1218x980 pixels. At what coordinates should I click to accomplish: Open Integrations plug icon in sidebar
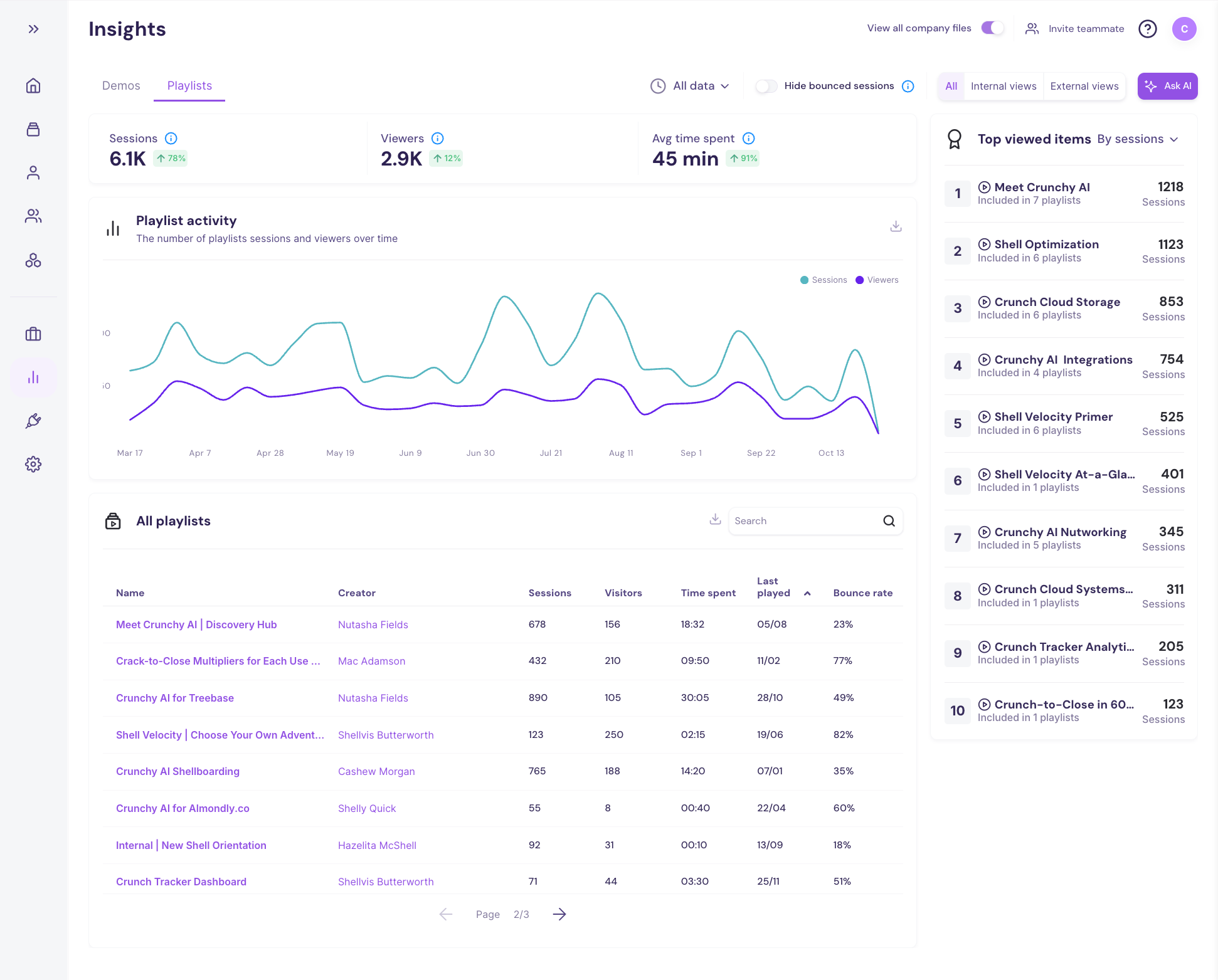click(x=33, y=421)
